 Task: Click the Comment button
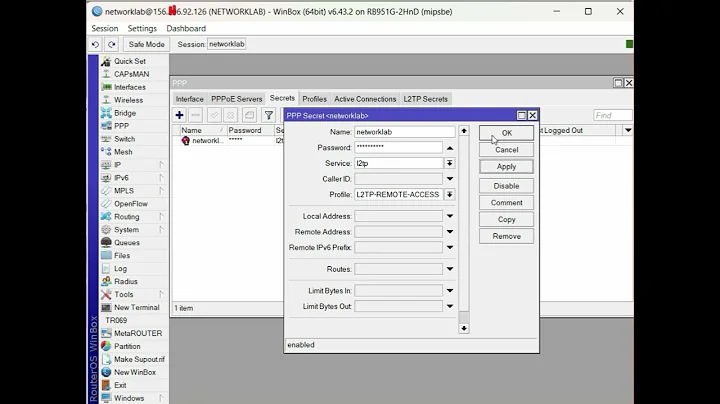pos(506,202)
